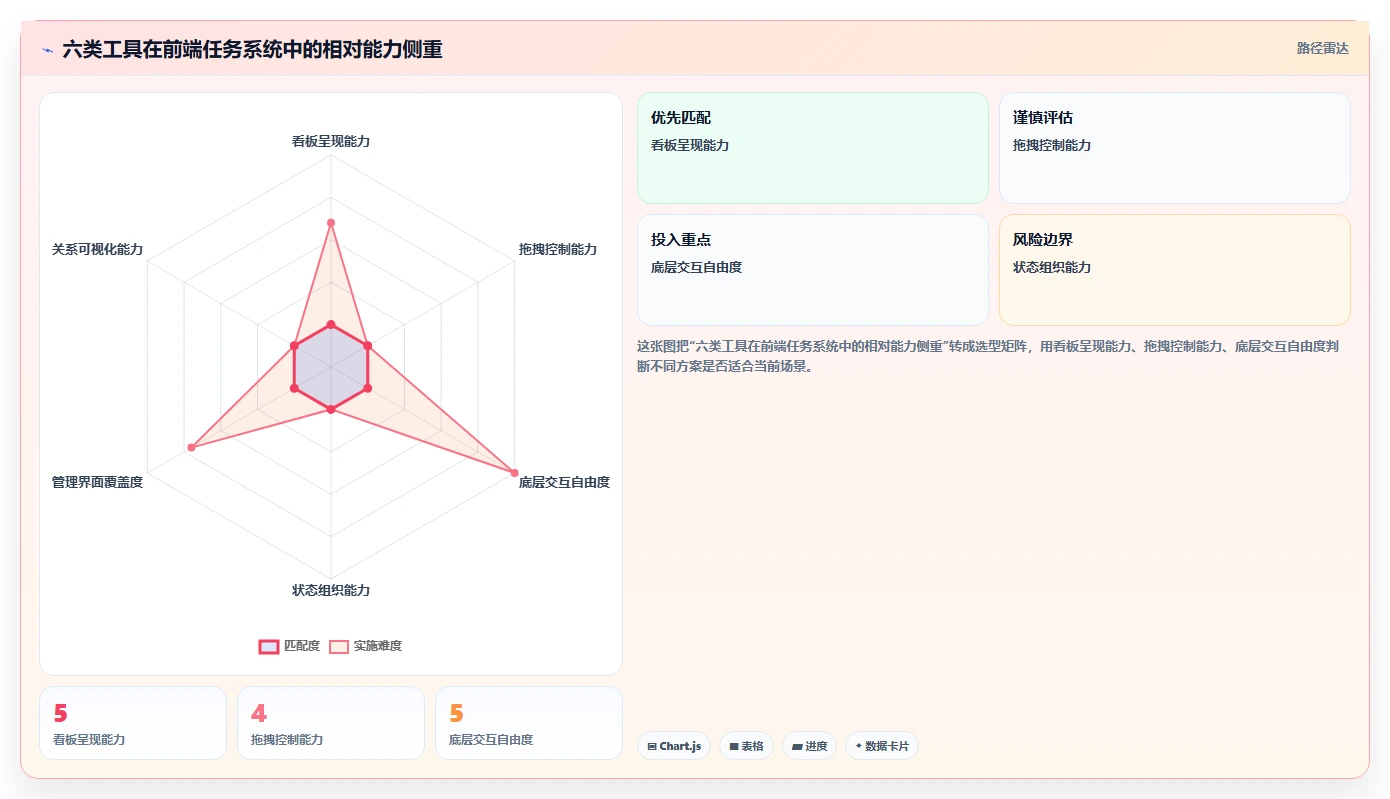Click the 底层交互自由度 label beside the radar chart
The image size is (1390, 799).
[x=564, y=482]
